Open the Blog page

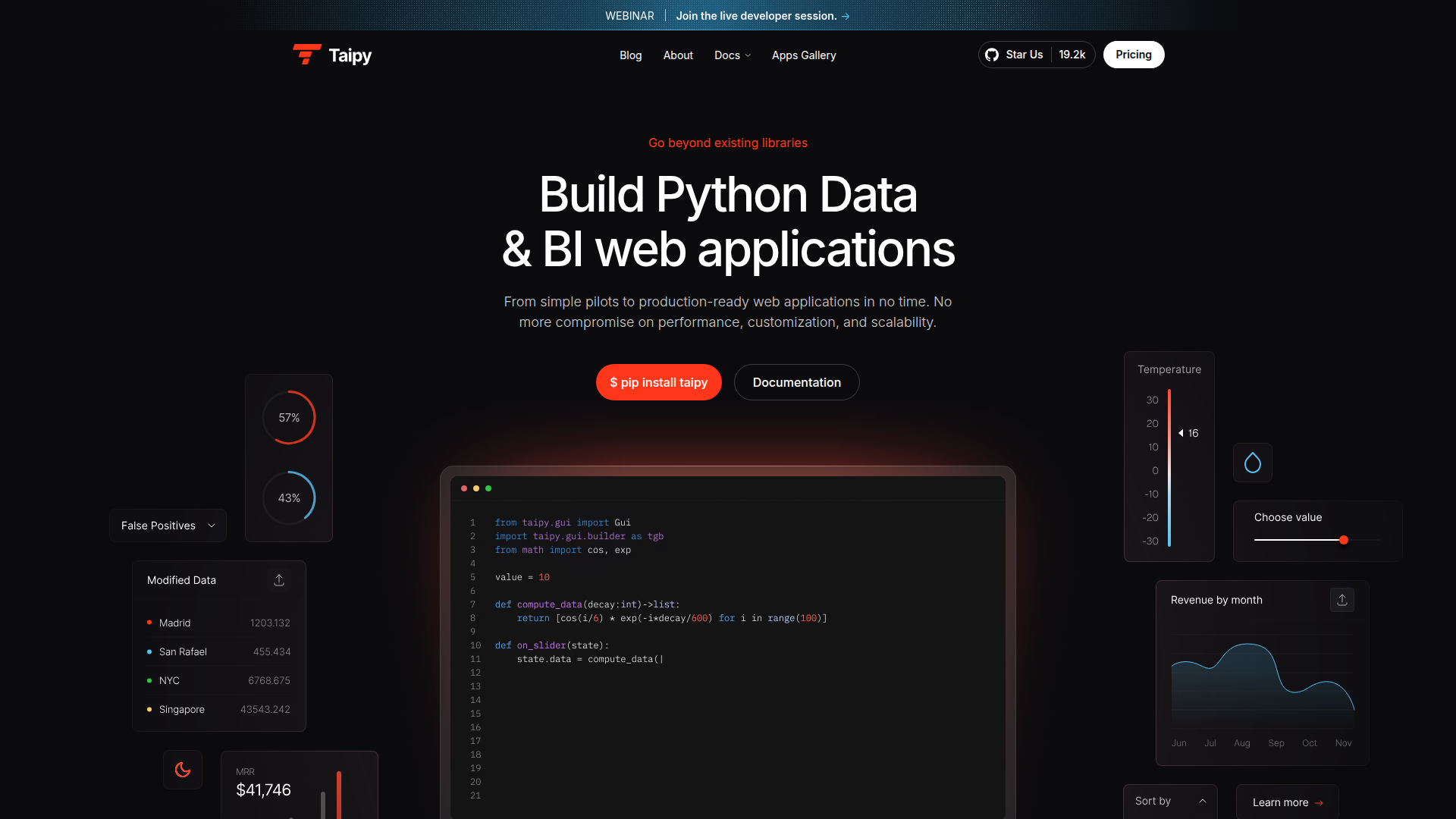630,55
